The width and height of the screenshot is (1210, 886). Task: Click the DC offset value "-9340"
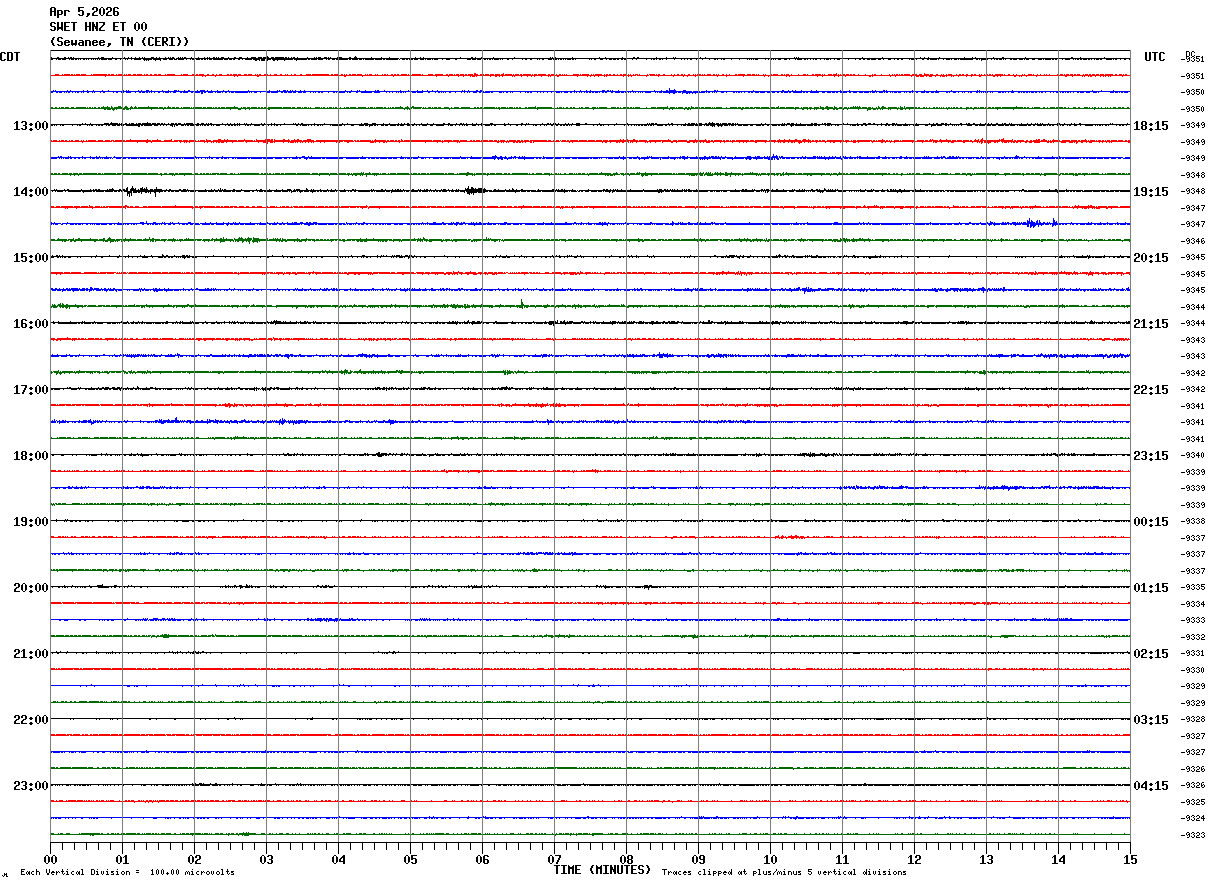pyautogui.click(x=1194, y=456)
